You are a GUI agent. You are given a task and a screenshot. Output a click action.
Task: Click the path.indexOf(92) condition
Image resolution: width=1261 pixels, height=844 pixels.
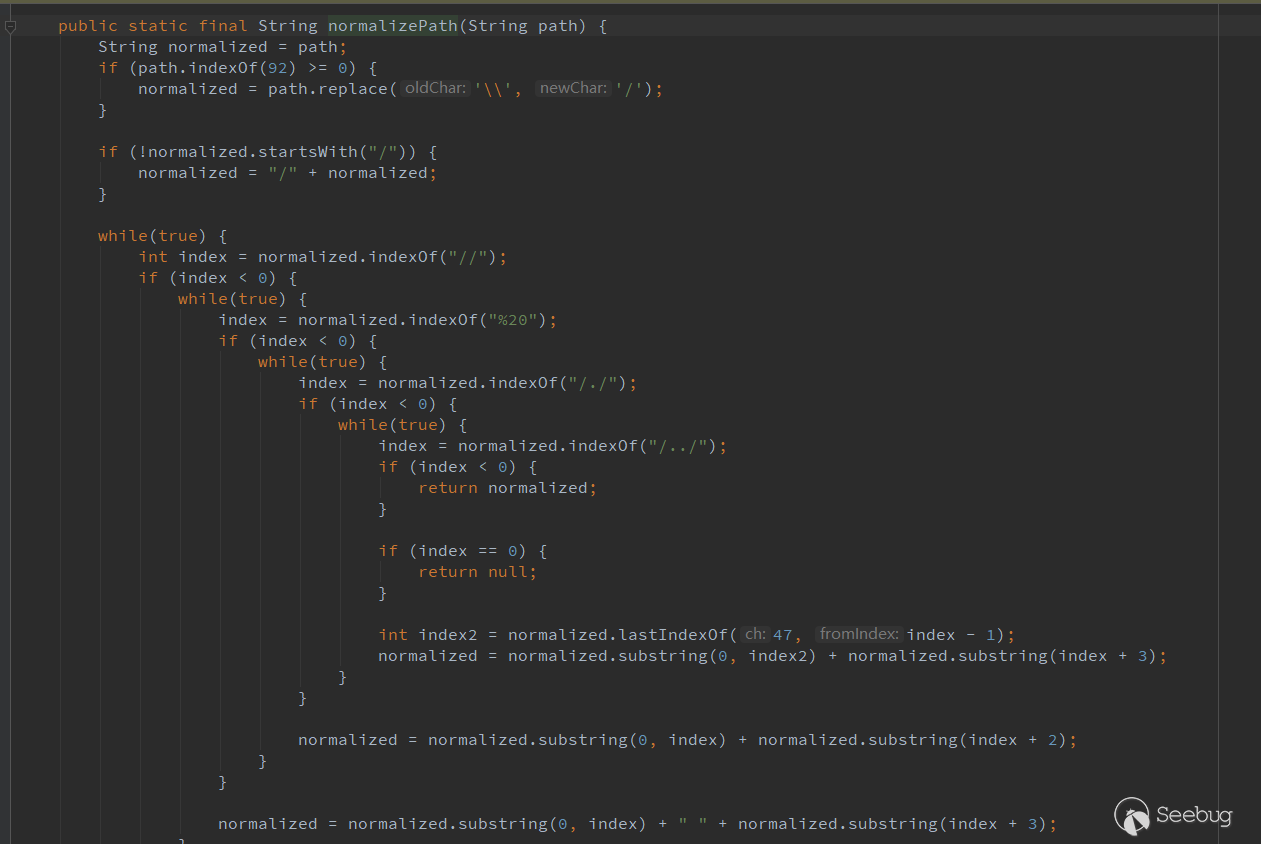[x=212, y=68]
